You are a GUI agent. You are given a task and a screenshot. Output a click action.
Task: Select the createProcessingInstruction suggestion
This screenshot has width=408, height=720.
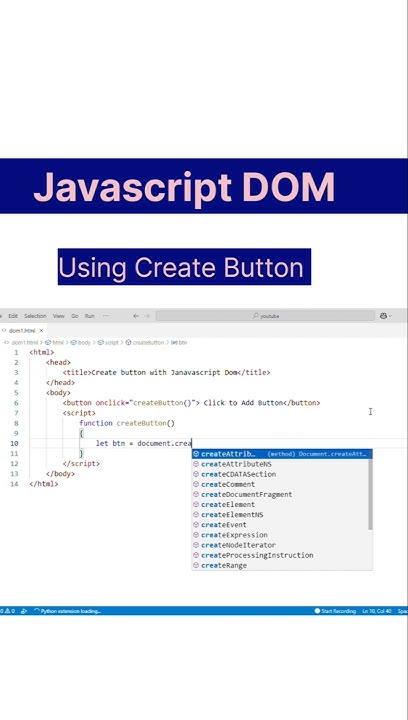(280, 555)
